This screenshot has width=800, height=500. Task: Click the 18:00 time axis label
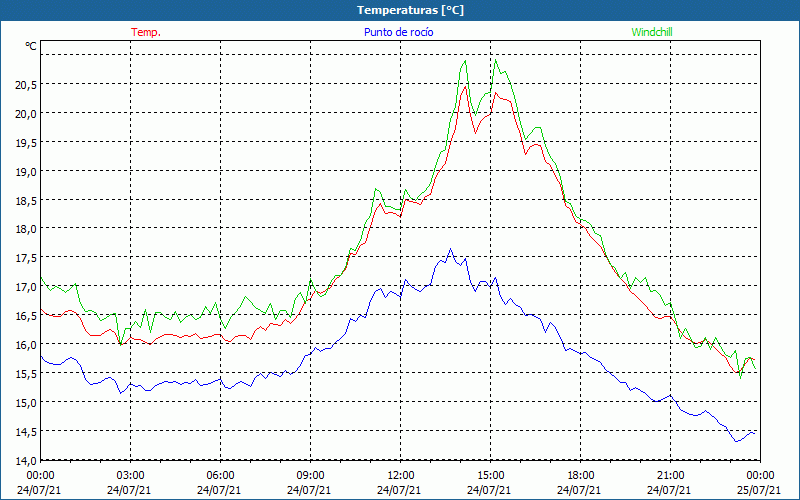pyautogui.click(x=581, y=476)
